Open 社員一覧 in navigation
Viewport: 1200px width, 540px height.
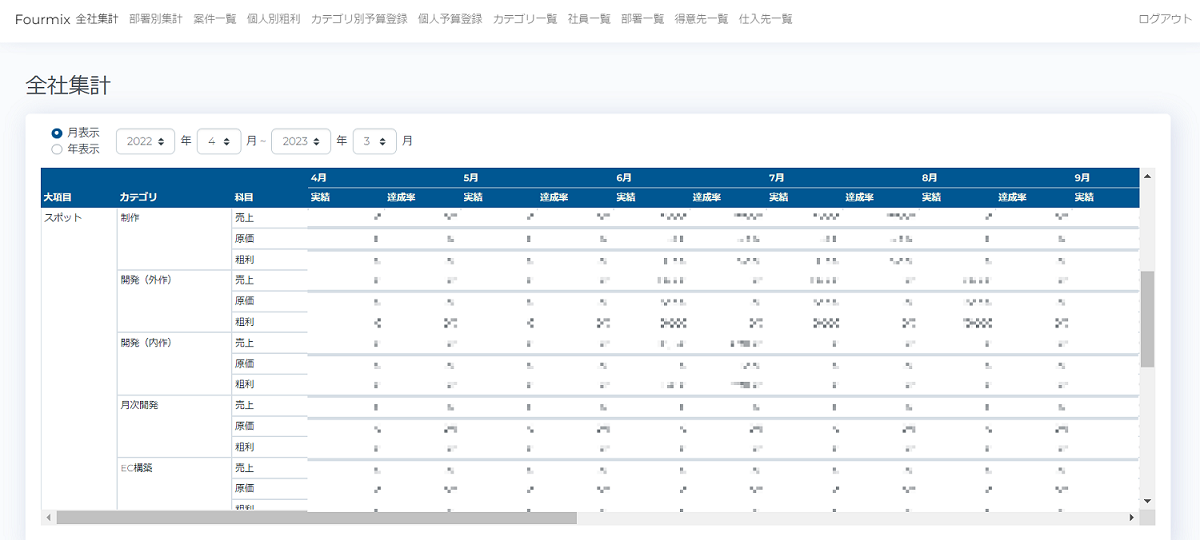[x=589, y=19]
